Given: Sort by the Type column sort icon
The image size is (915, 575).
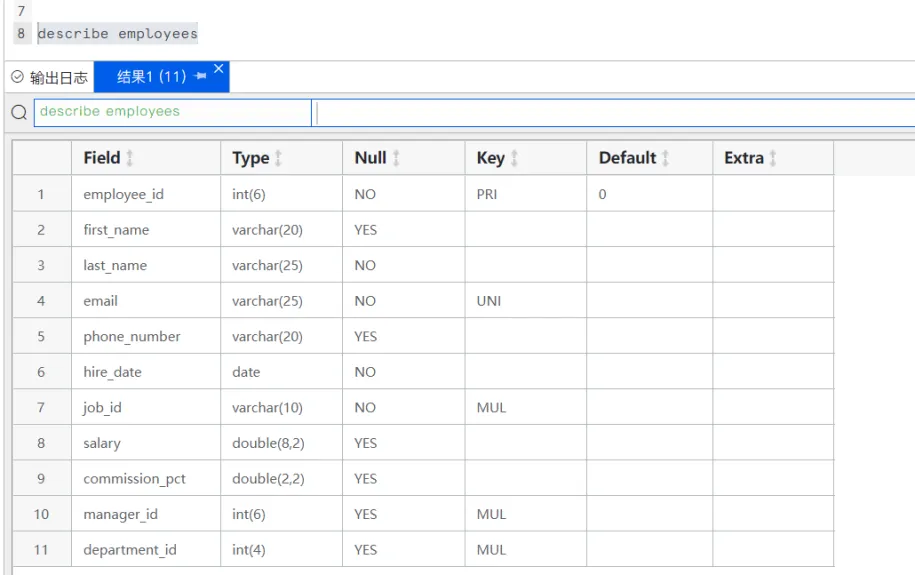Looking at the screenshot, I should (278, 158).
